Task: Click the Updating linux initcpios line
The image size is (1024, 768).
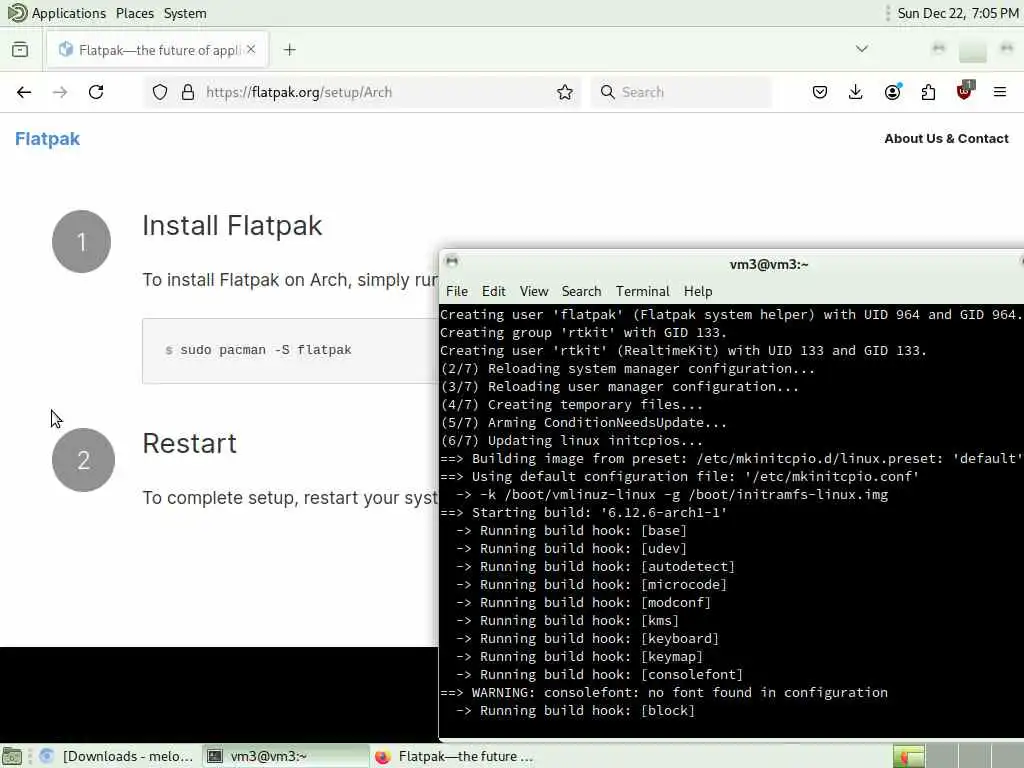Action: point(571,441)
